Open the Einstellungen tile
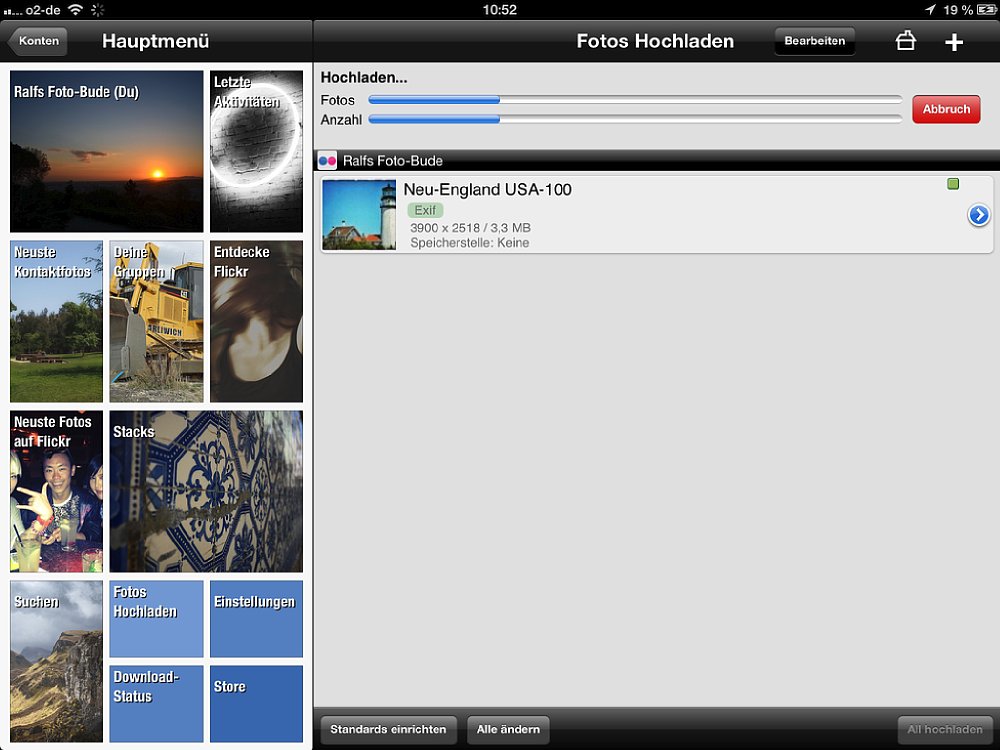This screenshot has height=750, width=1000. 256,619
